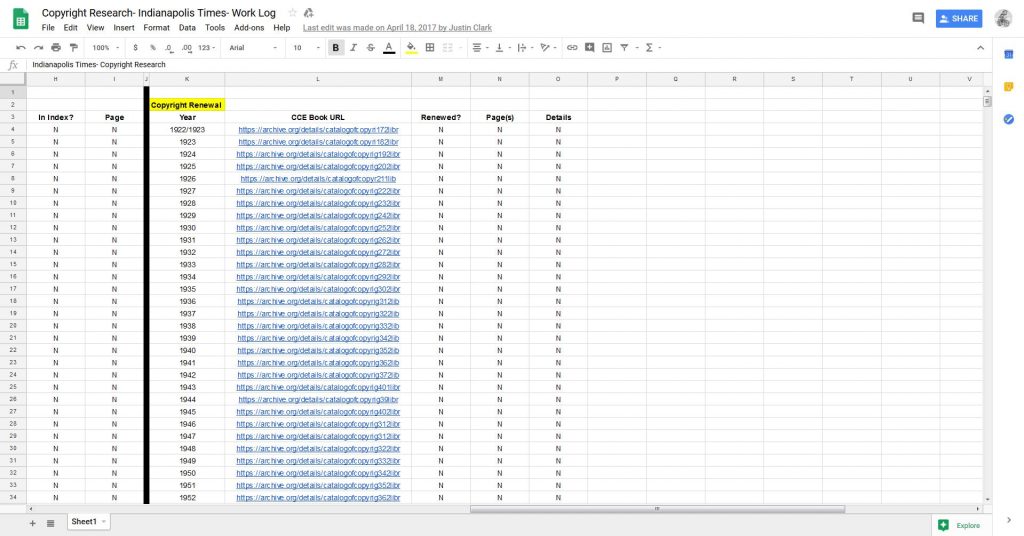
Task: Open the Borders tool
Action: click(430, 48)
